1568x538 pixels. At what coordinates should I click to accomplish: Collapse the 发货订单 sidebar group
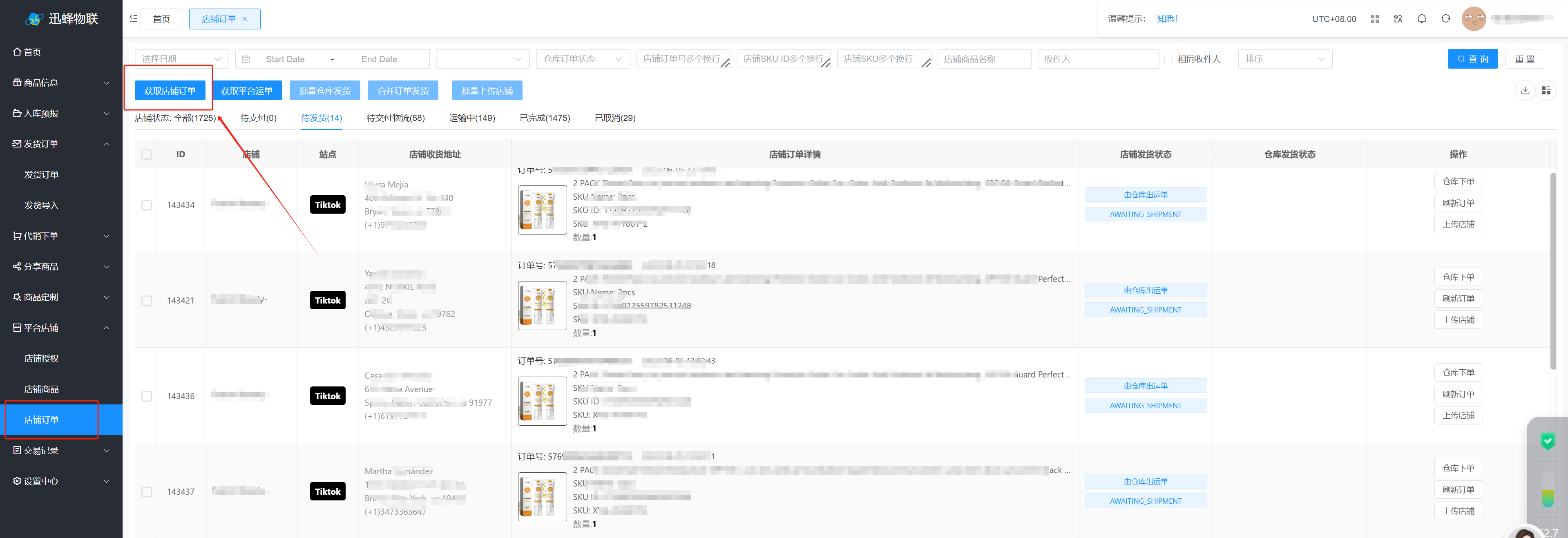click(x=61, y=144)
